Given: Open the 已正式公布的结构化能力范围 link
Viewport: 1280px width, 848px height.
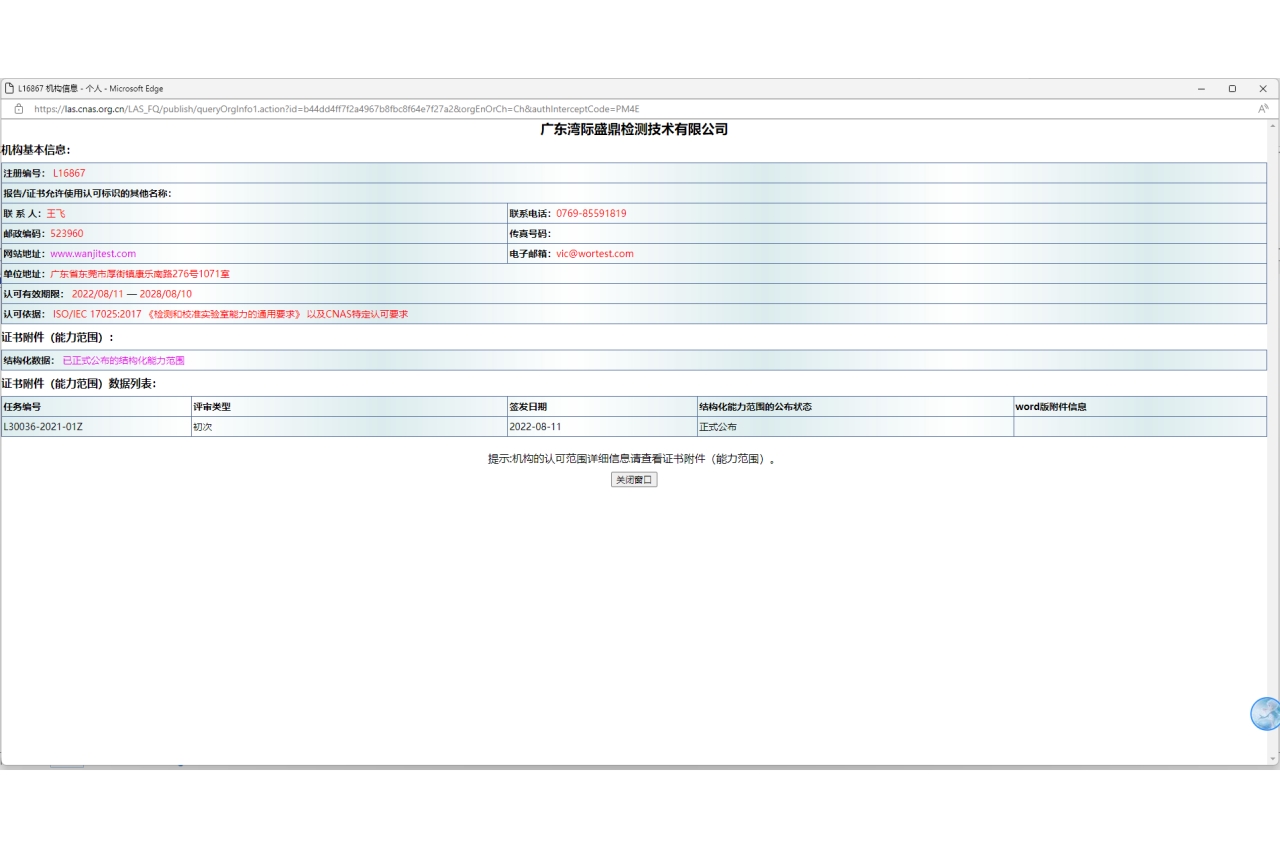Looking at the screenshot, I should click(x=123, y=360).
